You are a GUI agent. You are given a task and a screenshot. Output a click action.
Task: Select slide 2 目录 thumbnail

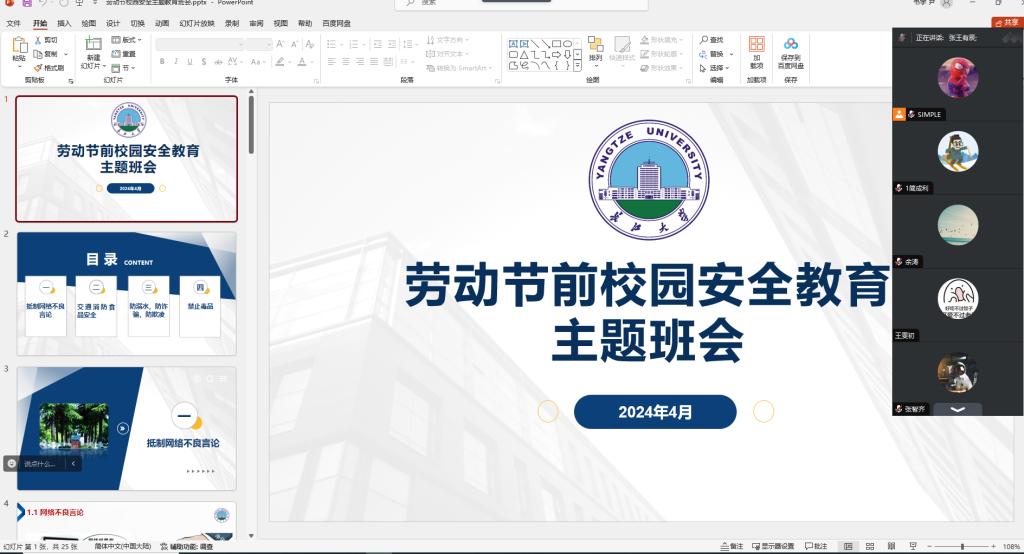[x=126, y=286]
